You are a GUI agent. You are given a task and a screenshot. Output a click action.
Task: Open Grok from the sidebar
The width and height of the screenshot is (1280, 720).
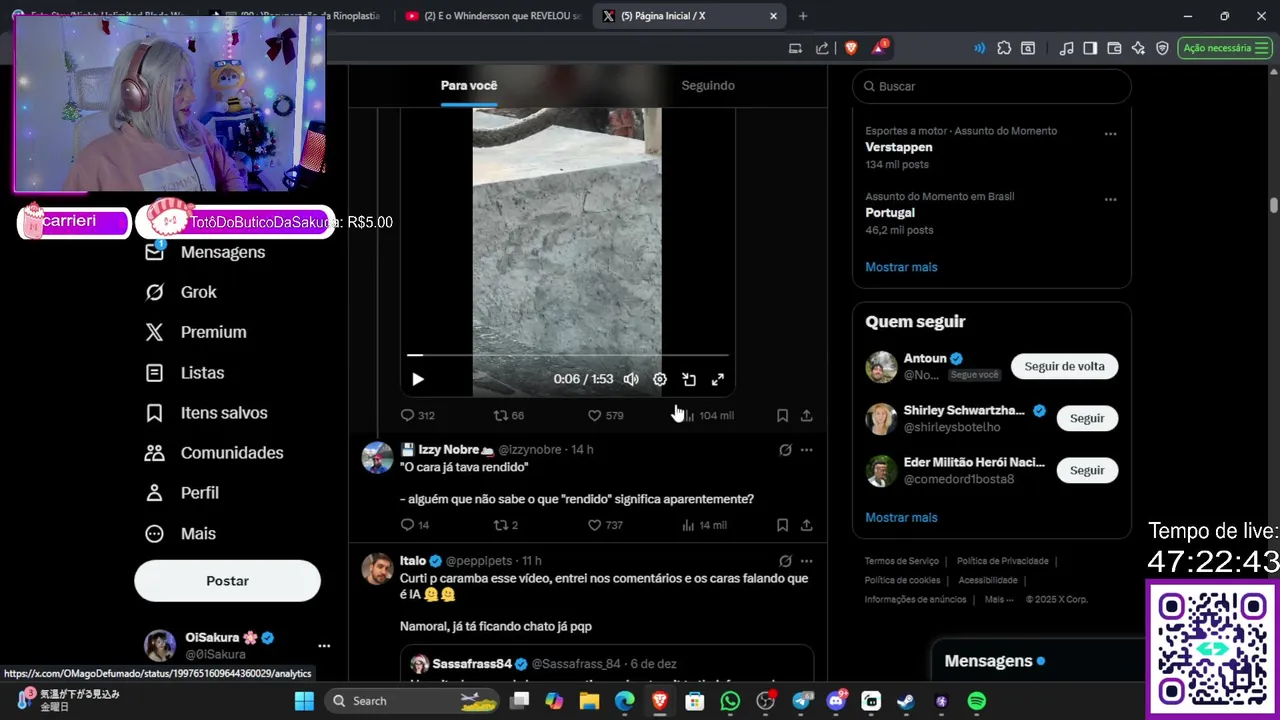coord(182,292)
